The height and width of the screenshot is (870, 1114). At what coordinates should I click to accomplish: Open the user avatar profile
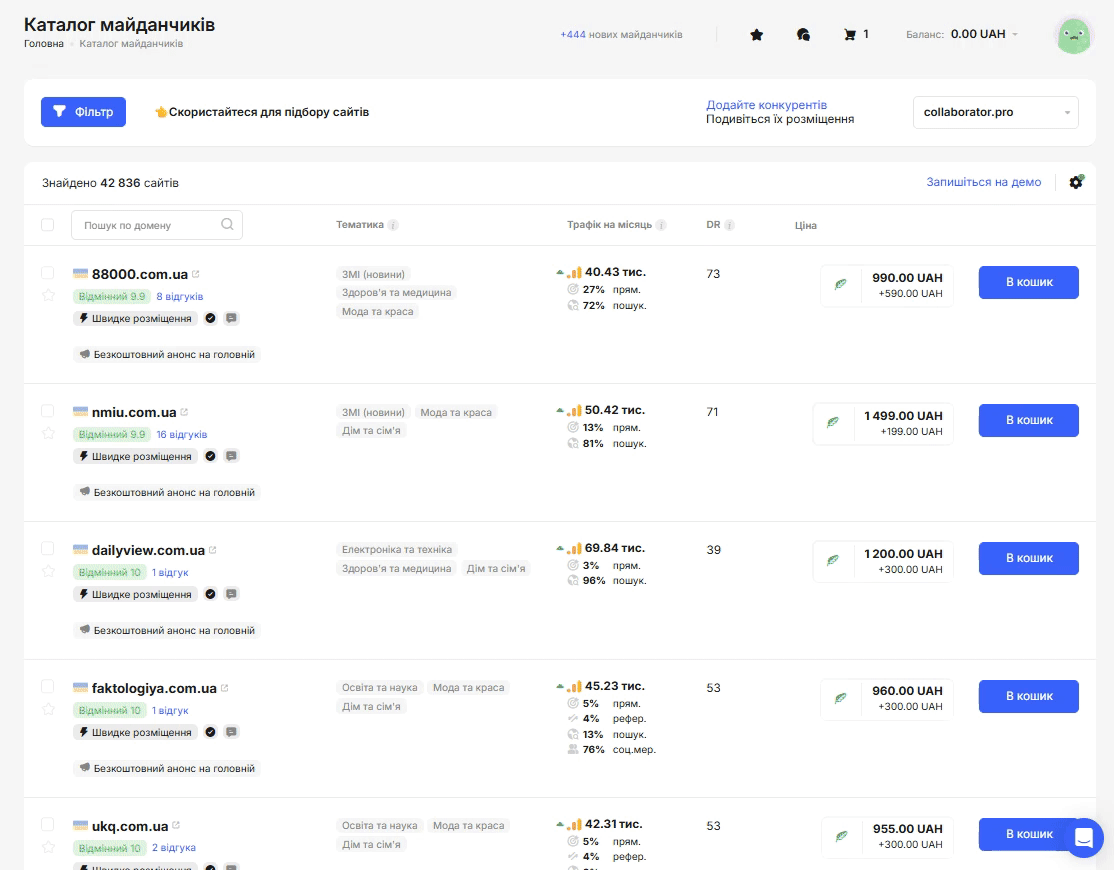tap(1074, 36)
